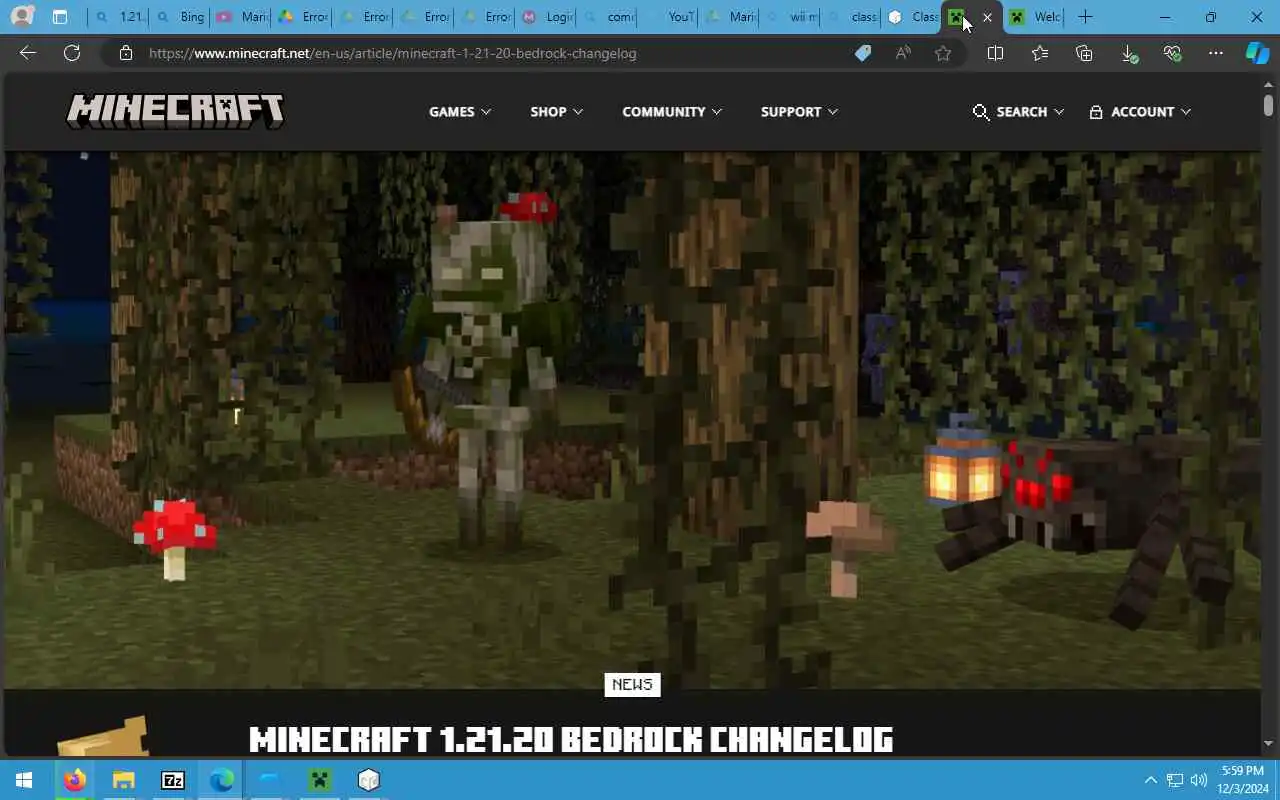The image size is (1280, 800).
Task: Click the scrollbar down arrow
Action: pos(1268,744)
